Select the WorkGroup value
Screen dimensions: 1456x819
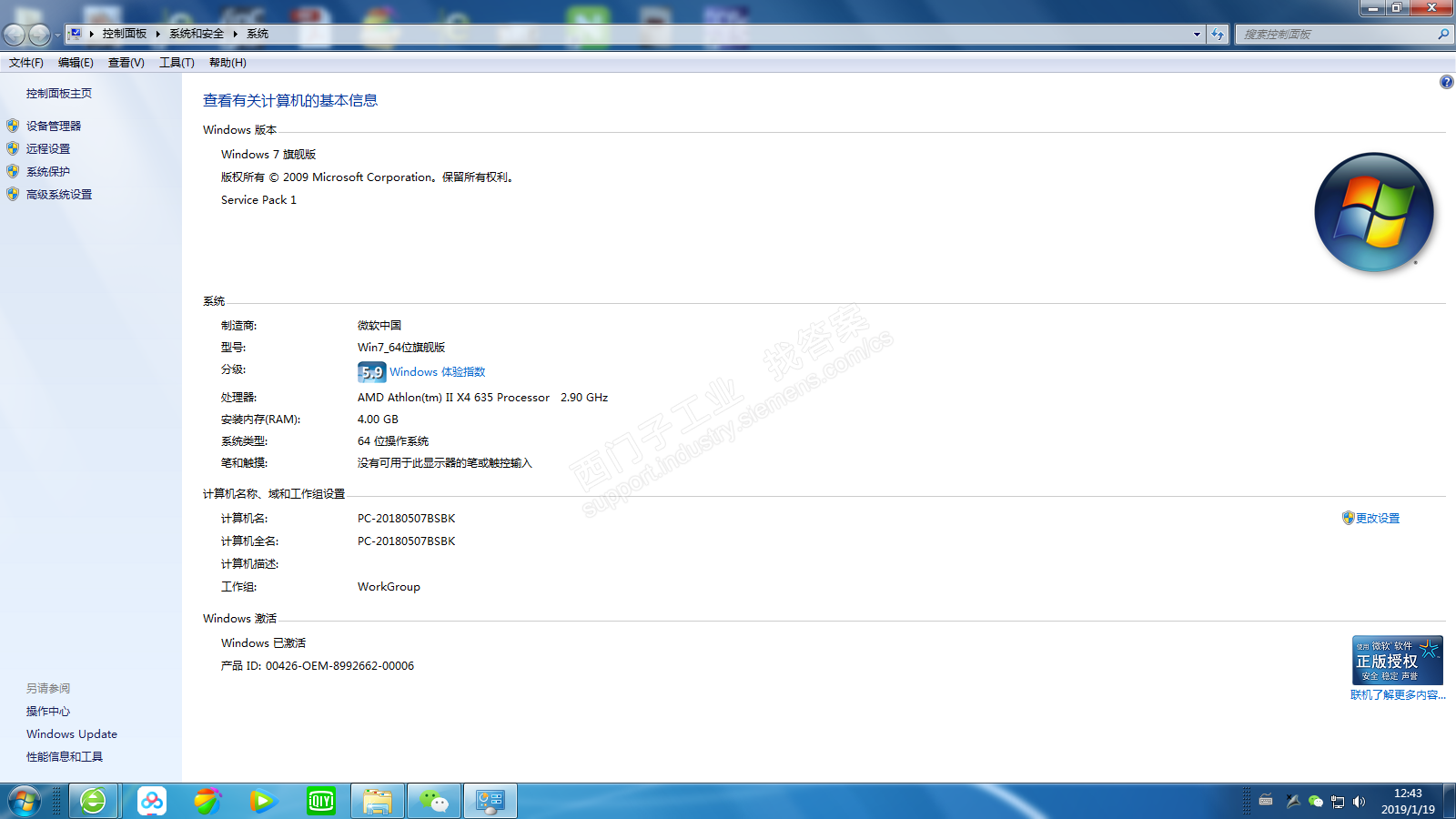point(389,587)
